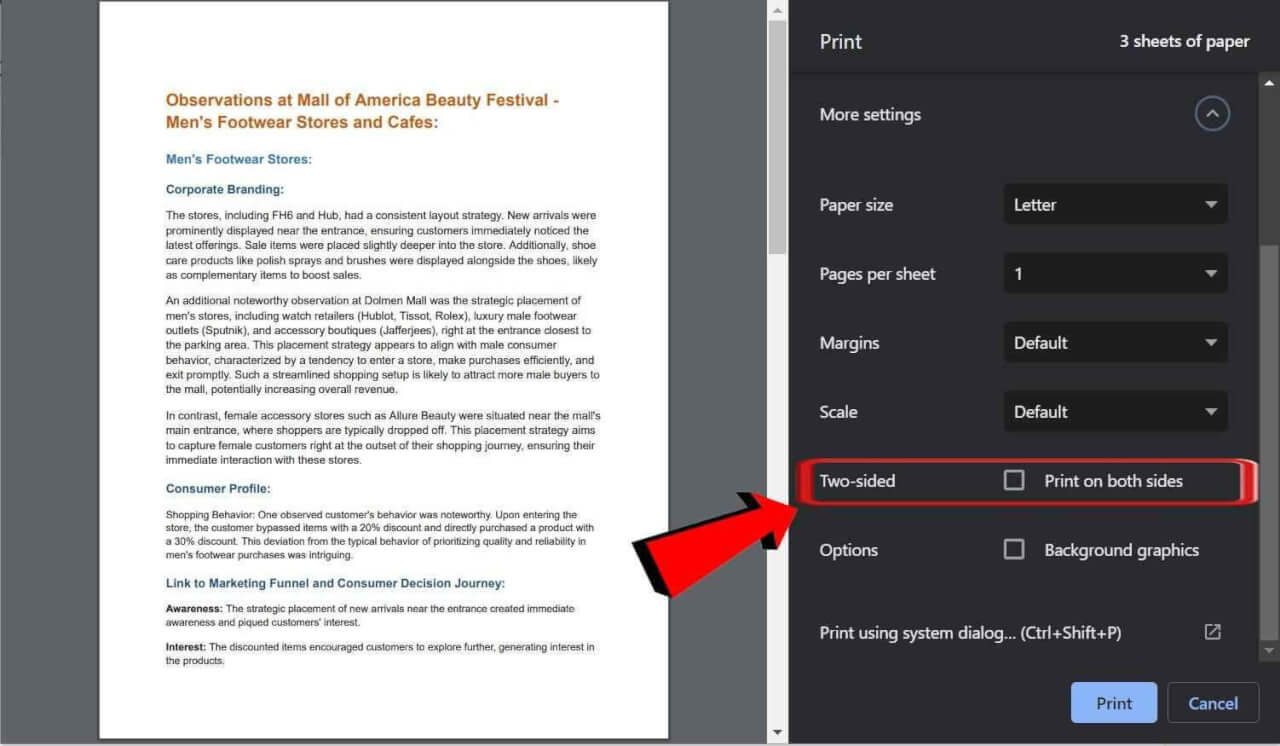The width and height of the screenshot is (1280, 746).
Task: Click the up arrow on the preview scrollbar
Action: point(778,9)
